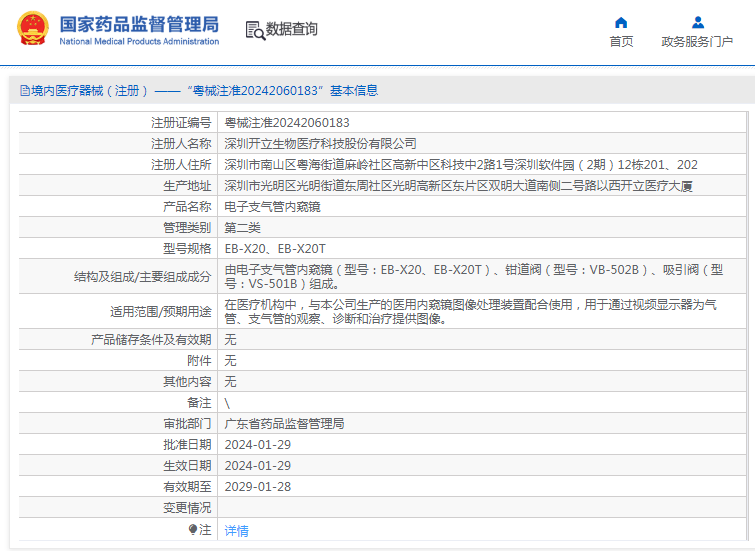Click the 其他内容 value 无

230,381
